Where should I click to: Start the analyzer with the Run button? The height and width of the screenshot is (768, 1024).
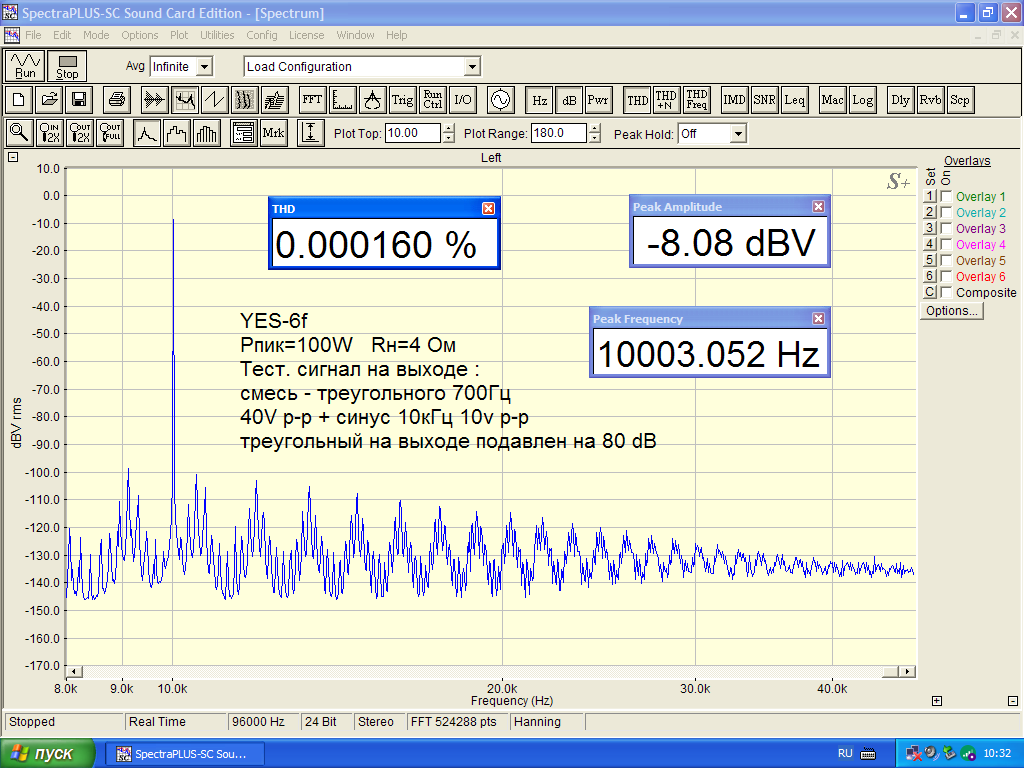tap(25, 66)
